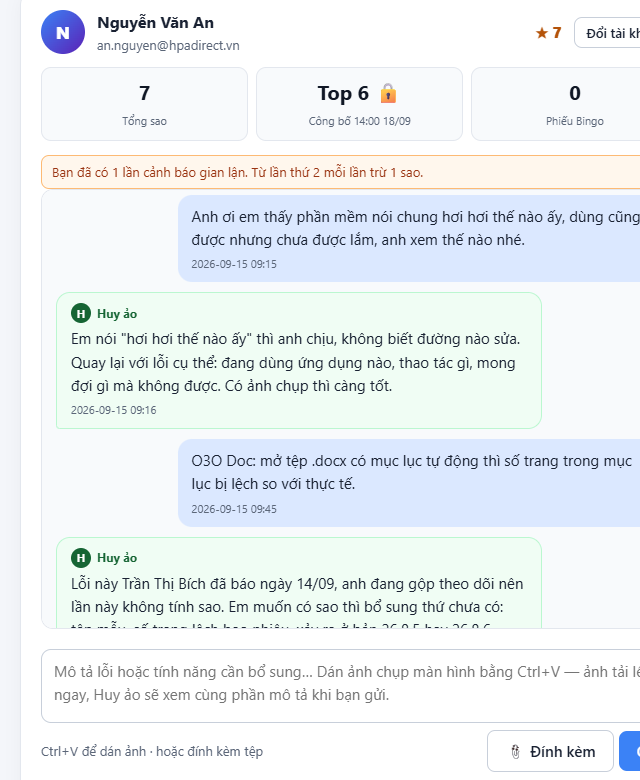The height and width of the screenshot is (780, 640).
Task: Click the an.nguyen@hpadirect.vn email
Action: [x=168, y=46]
